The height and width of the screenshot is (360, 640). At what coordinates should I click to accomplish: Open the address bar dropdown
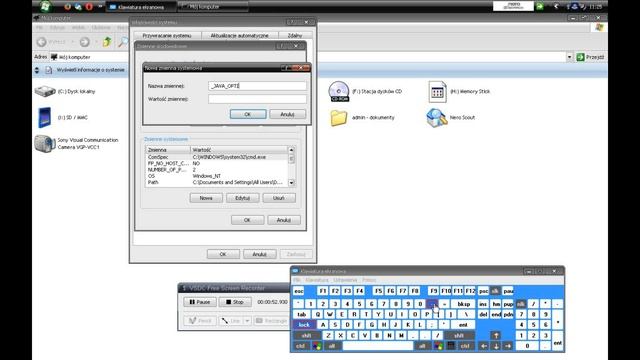click(x=569, y=57)
